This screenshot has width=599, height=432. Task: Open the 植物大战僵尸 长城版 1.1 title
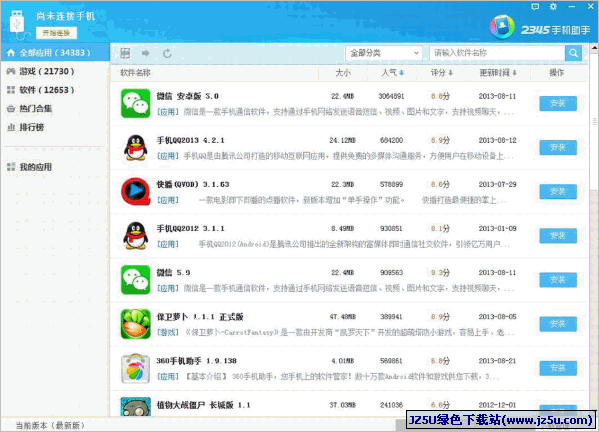[x=203, y=405]
